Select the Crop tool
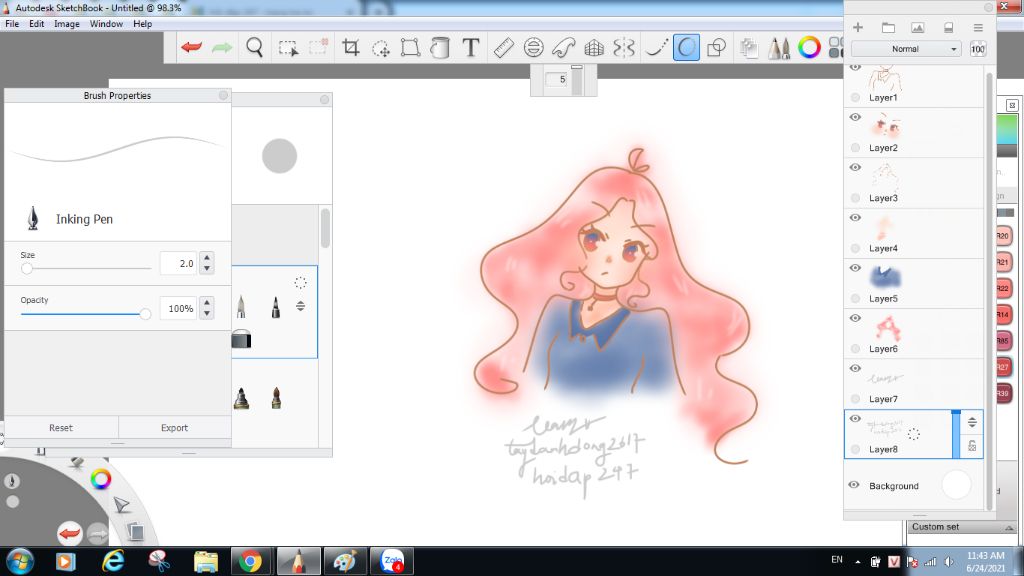 pos(351,47)
